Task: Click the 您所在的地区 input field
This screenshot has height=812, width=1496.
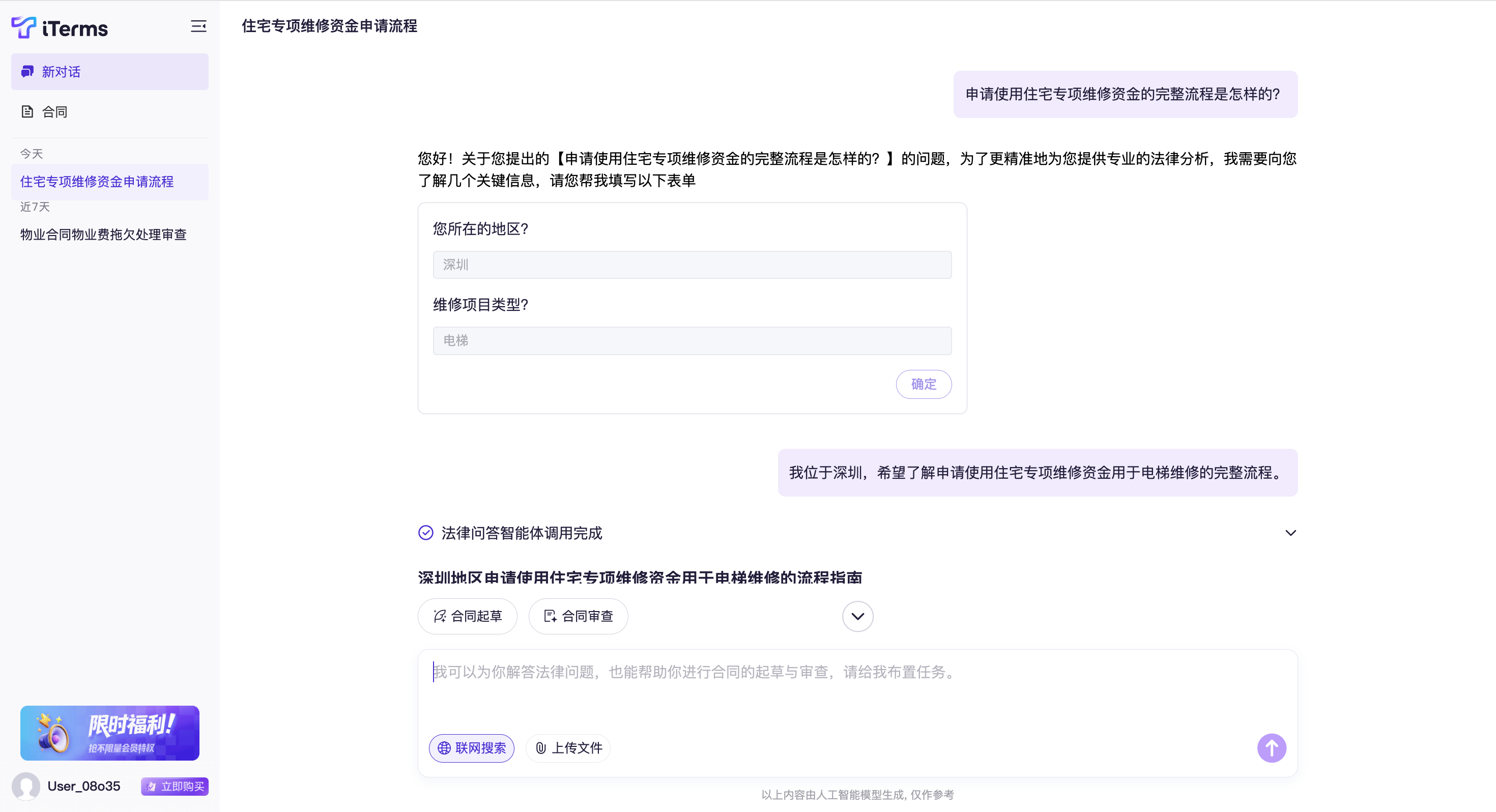Action: (692, 265)
